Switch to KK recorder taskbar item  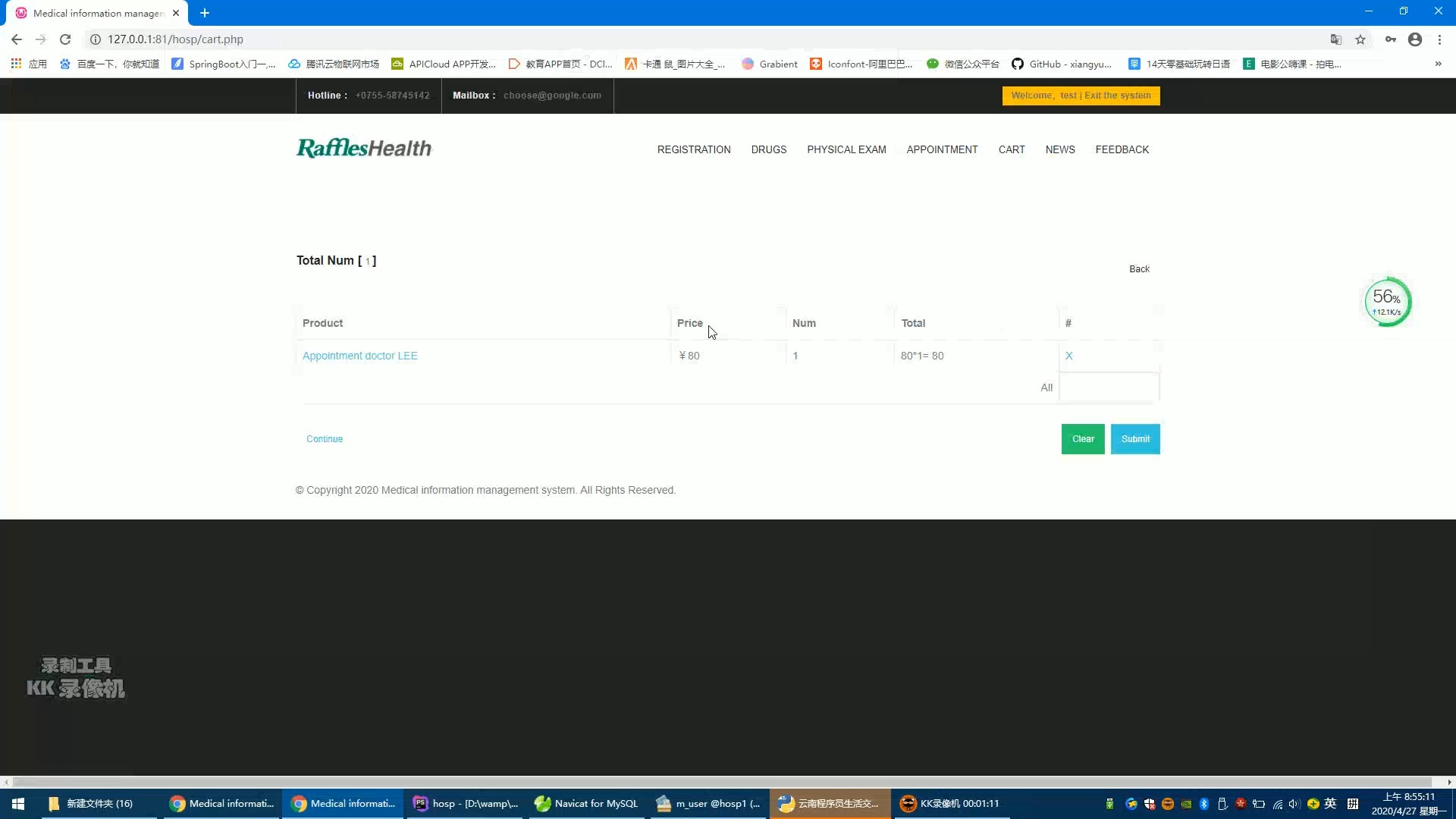coord(950,804)
